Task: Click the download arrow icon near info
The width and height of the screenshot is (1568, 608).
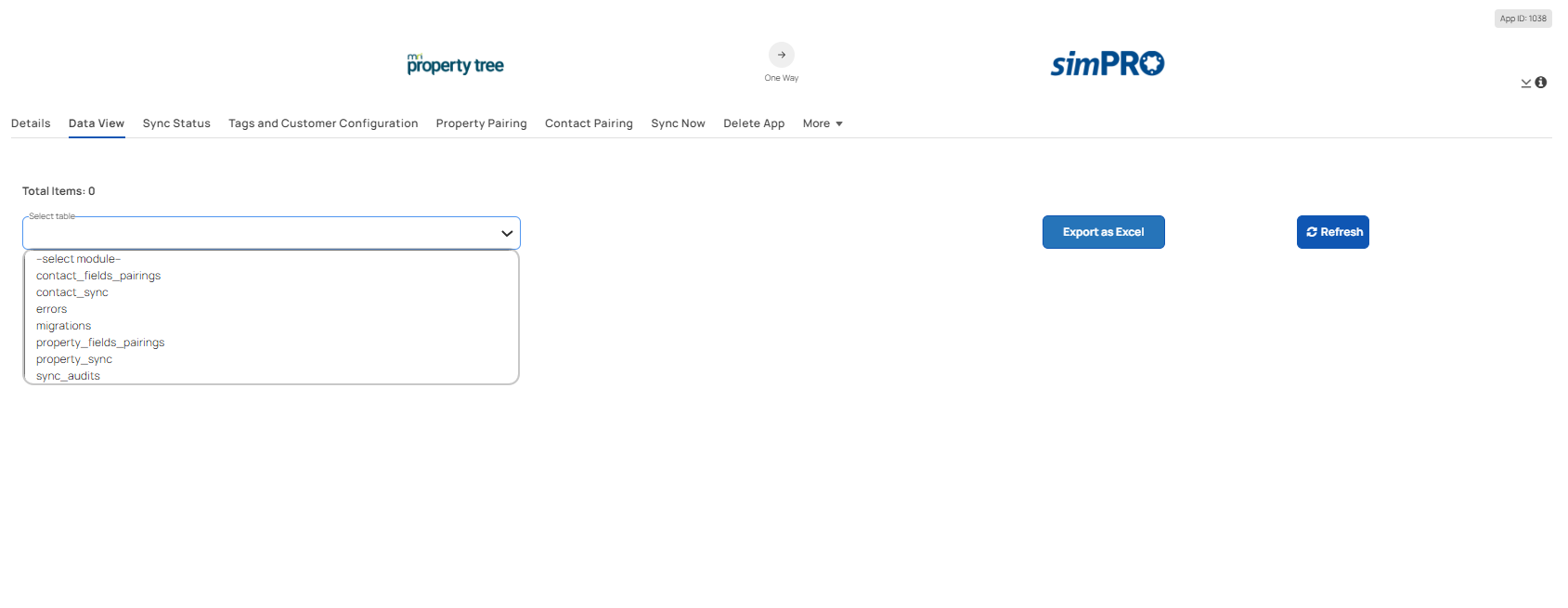Action: point(1526,83)
